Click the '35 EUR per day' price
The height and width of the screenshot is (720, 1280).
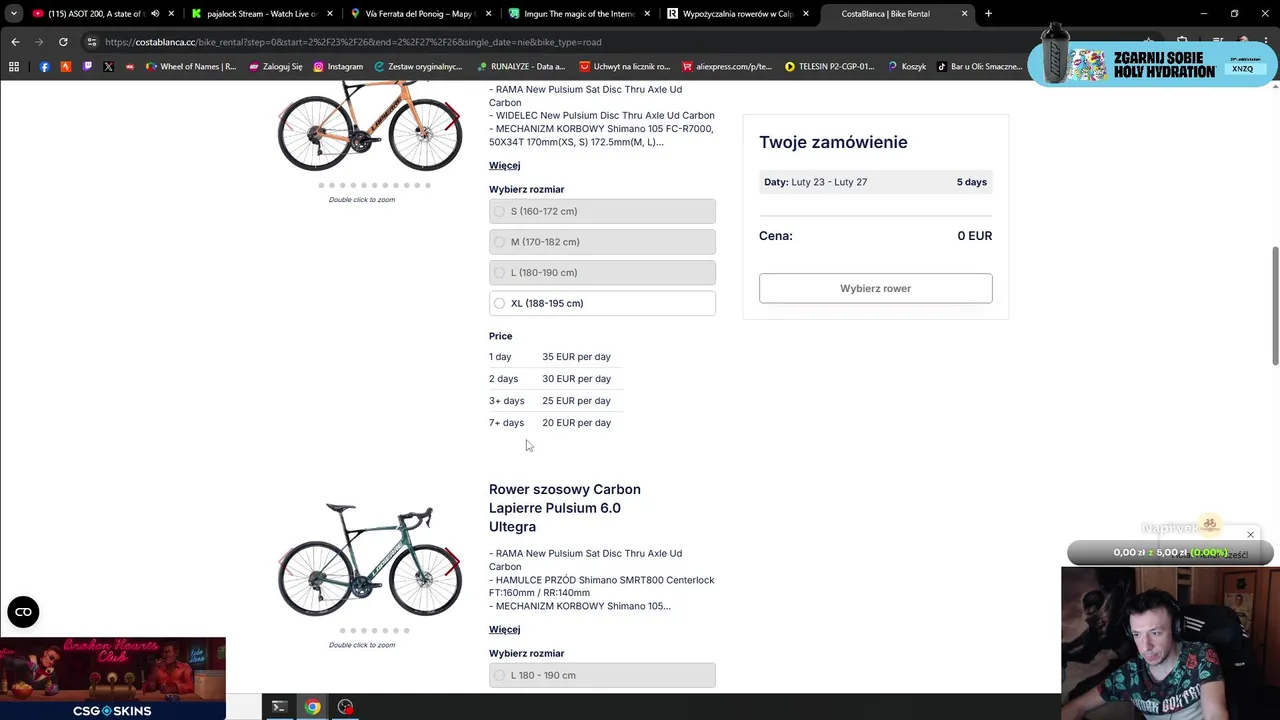point(576,357)
